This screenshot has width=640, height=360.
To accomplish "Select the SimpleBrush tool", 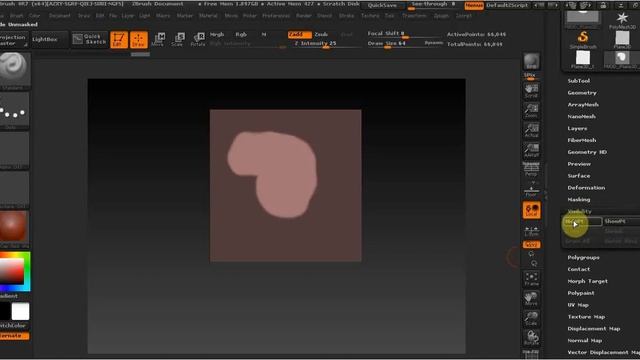I will pos(583,40).
